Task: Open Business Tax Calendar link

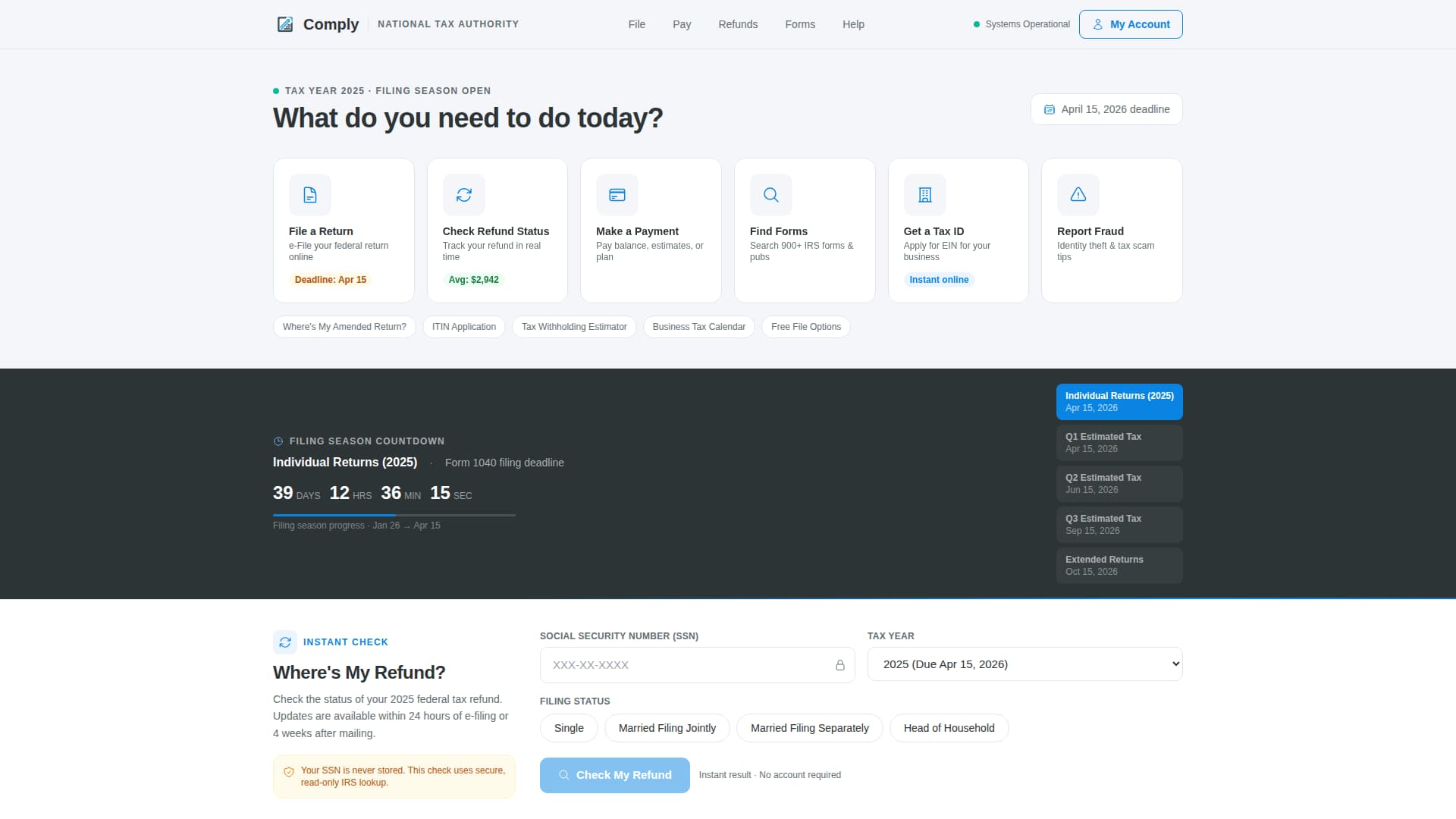Action: click(699, 327)
